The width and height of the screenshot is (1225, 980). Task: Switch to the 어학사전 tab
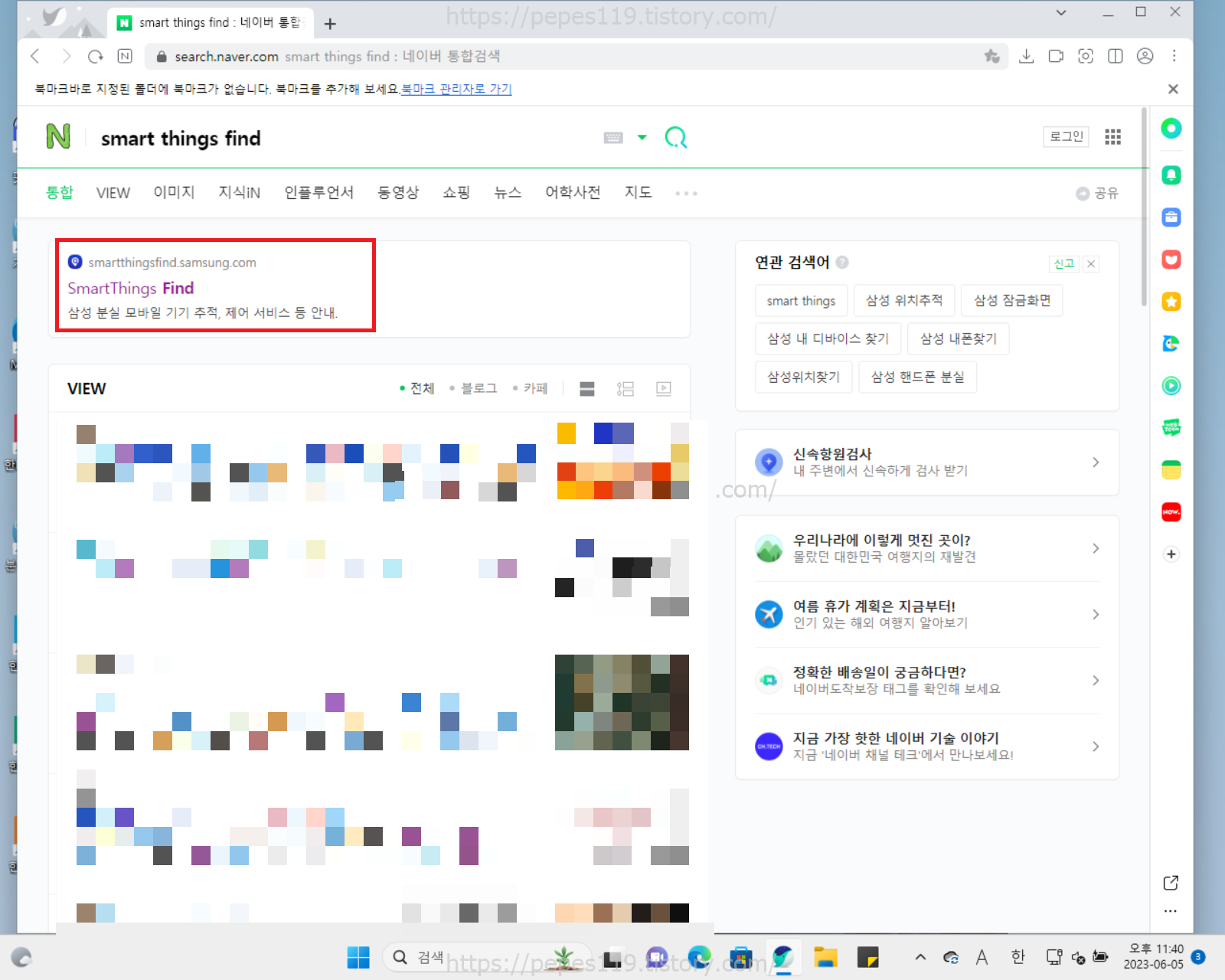point(573,192)
